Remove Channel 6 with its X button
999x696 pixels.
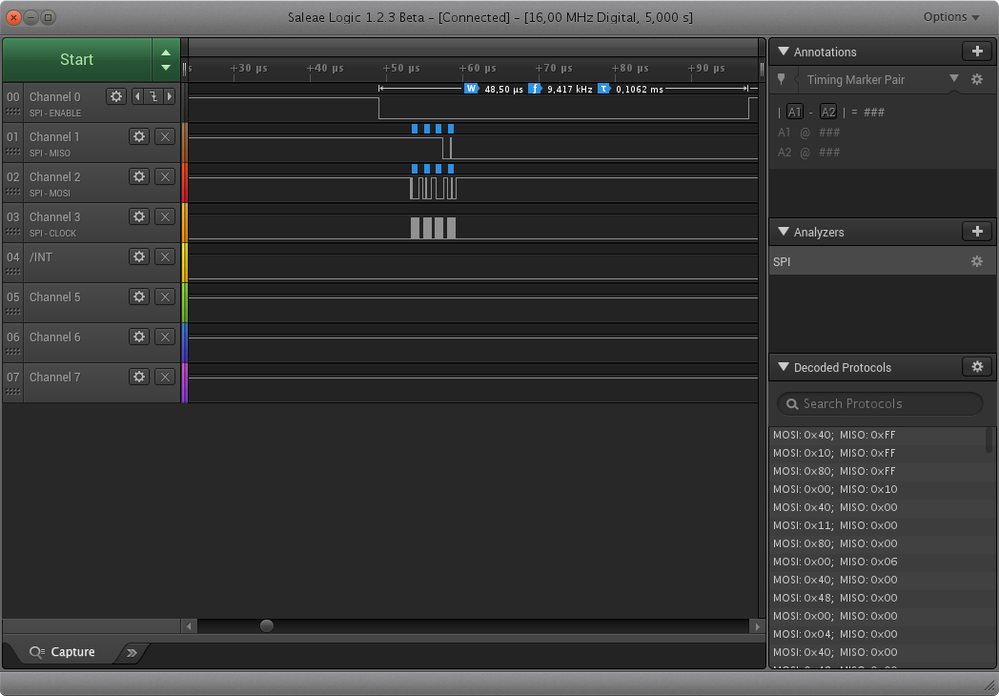tap(165, 337)
